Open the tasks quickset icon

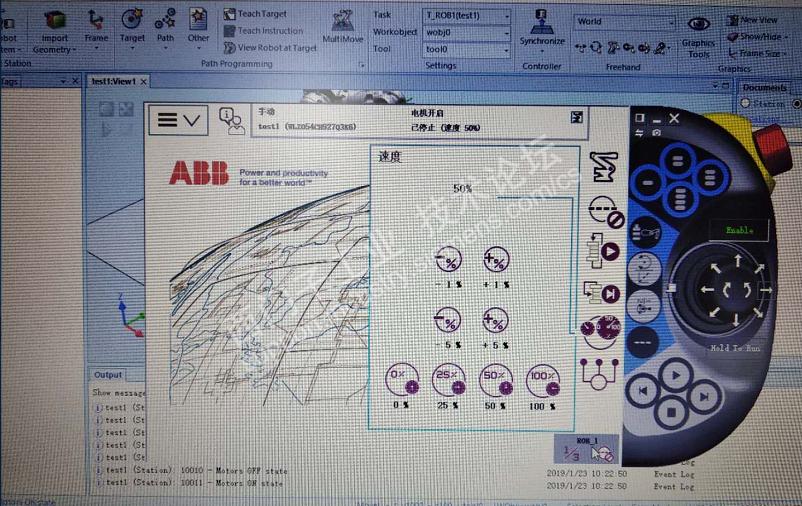[x=599, y=374]
